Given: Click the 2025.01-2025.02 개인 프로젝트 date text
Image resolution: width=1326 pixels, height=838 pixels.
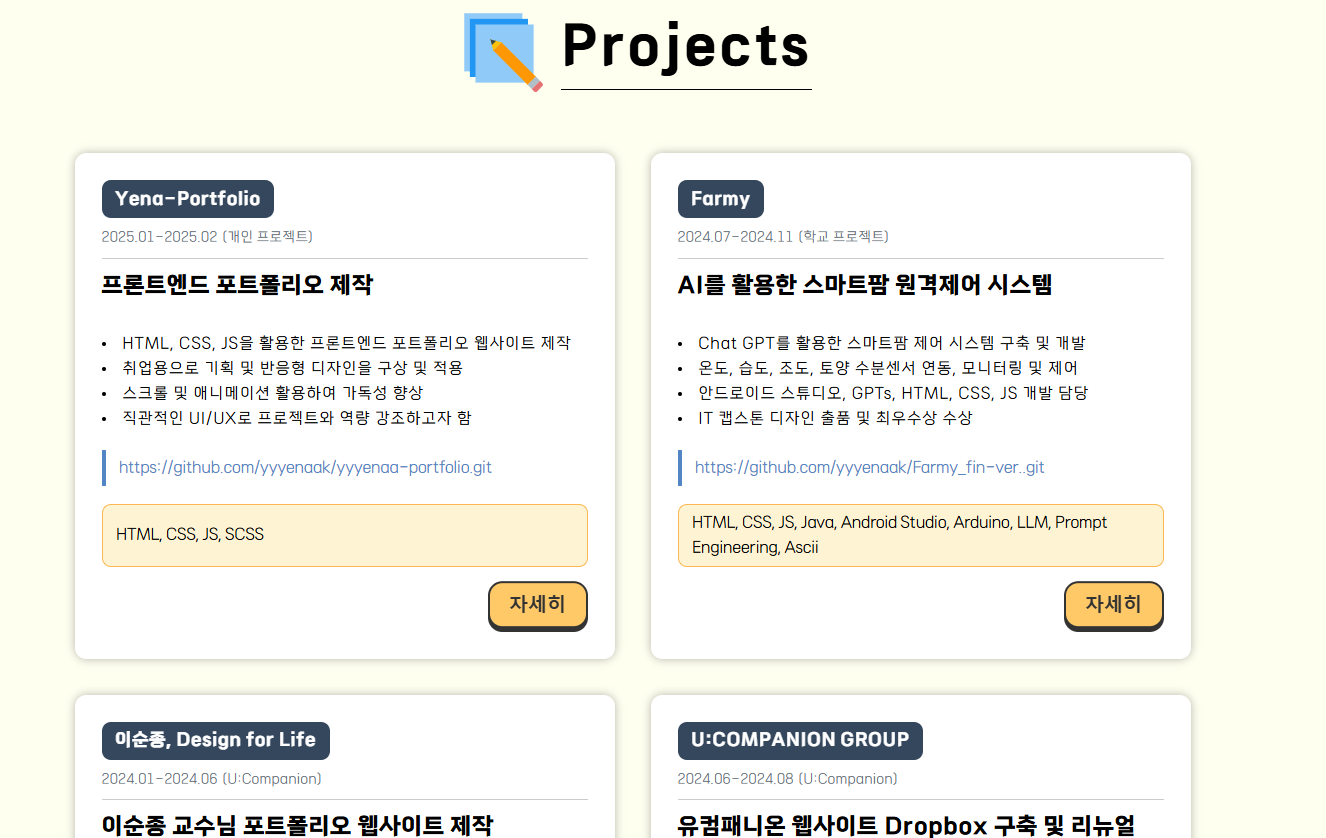Looking at the screenshot, I should pyautogui.click(x=207, y=237).
